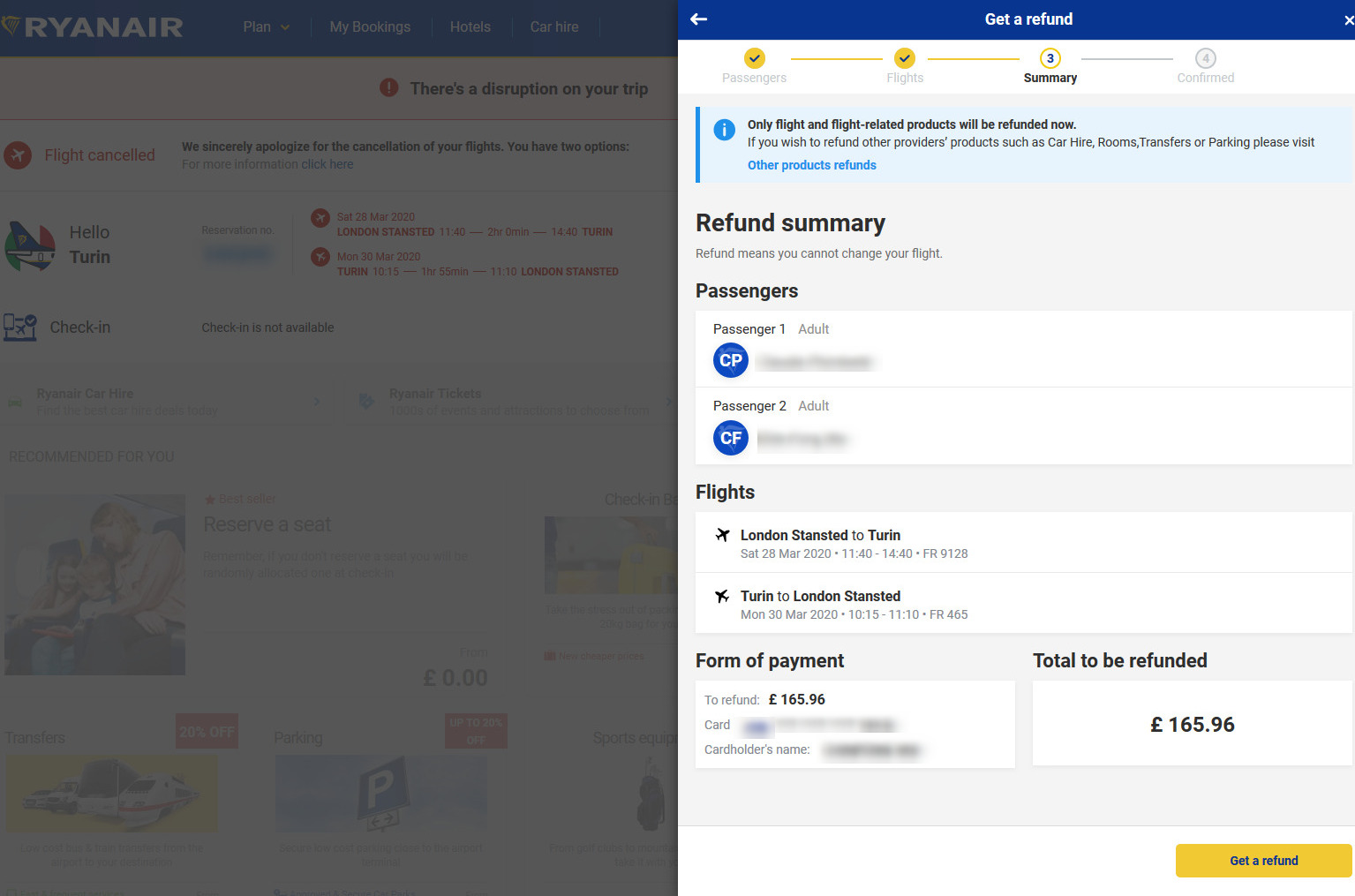The height and width of the screenshot is (896, 1355).
Task: Click the Flight cancelled icon
Action: tap(18, 155)
